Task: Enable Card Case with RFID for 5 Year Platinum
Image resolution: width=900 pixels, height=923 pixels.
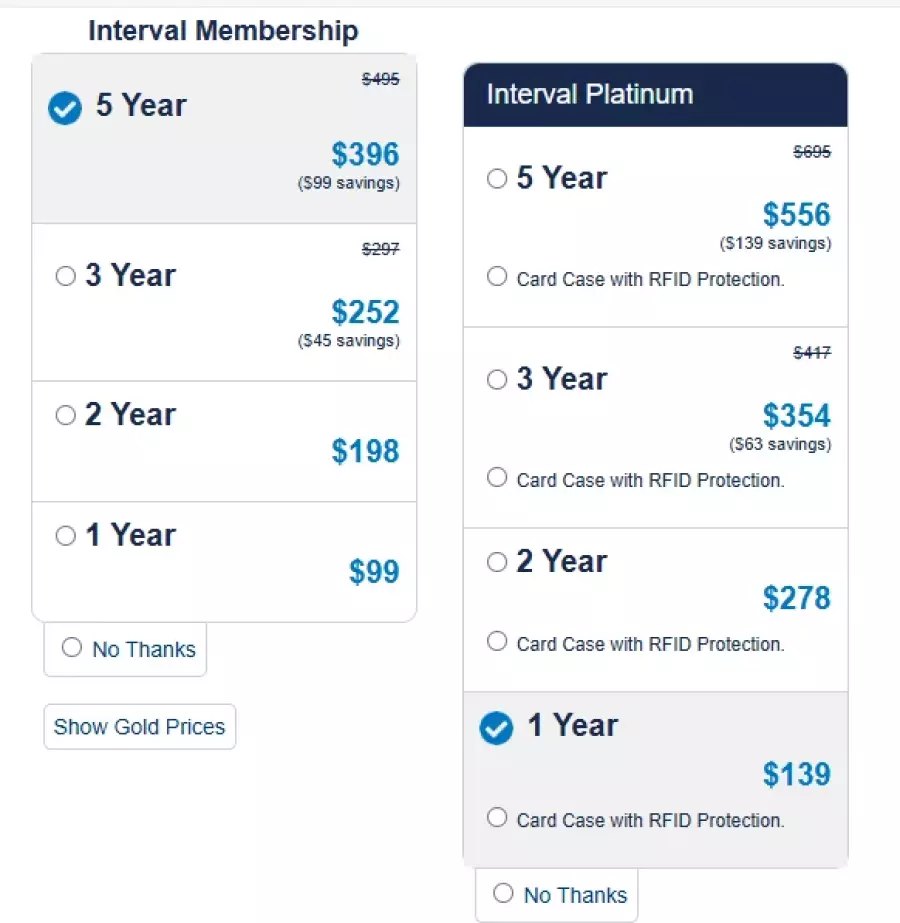Action: (x=497, y=277)
